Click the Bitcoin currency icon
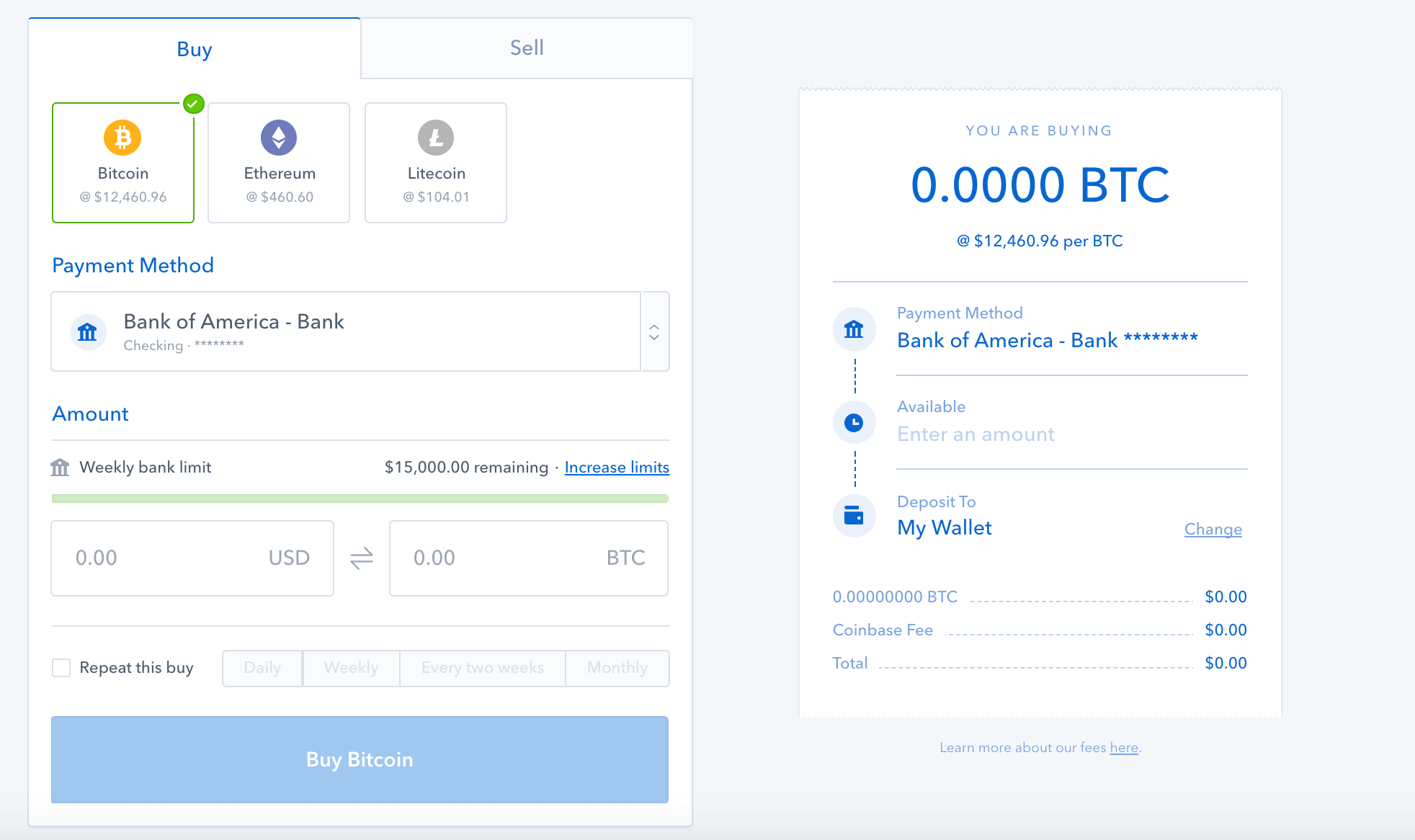The height and width of the screenshot is (840, 1415). (x=120, y=137)
